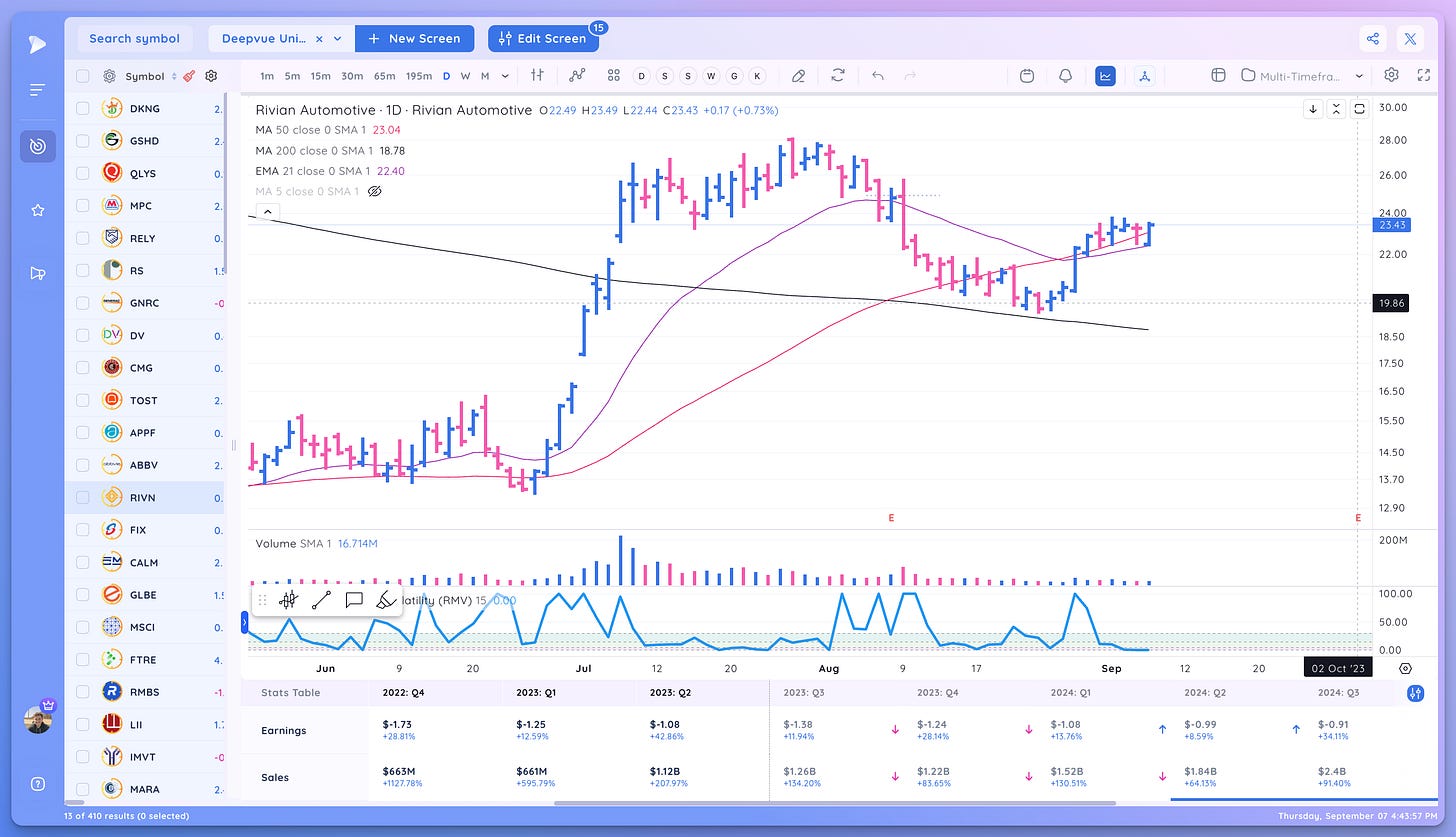Check the TOST row checkbox
Viewport: 1456px width, 837px height.
pyautogui.click(x=82, y=400)
